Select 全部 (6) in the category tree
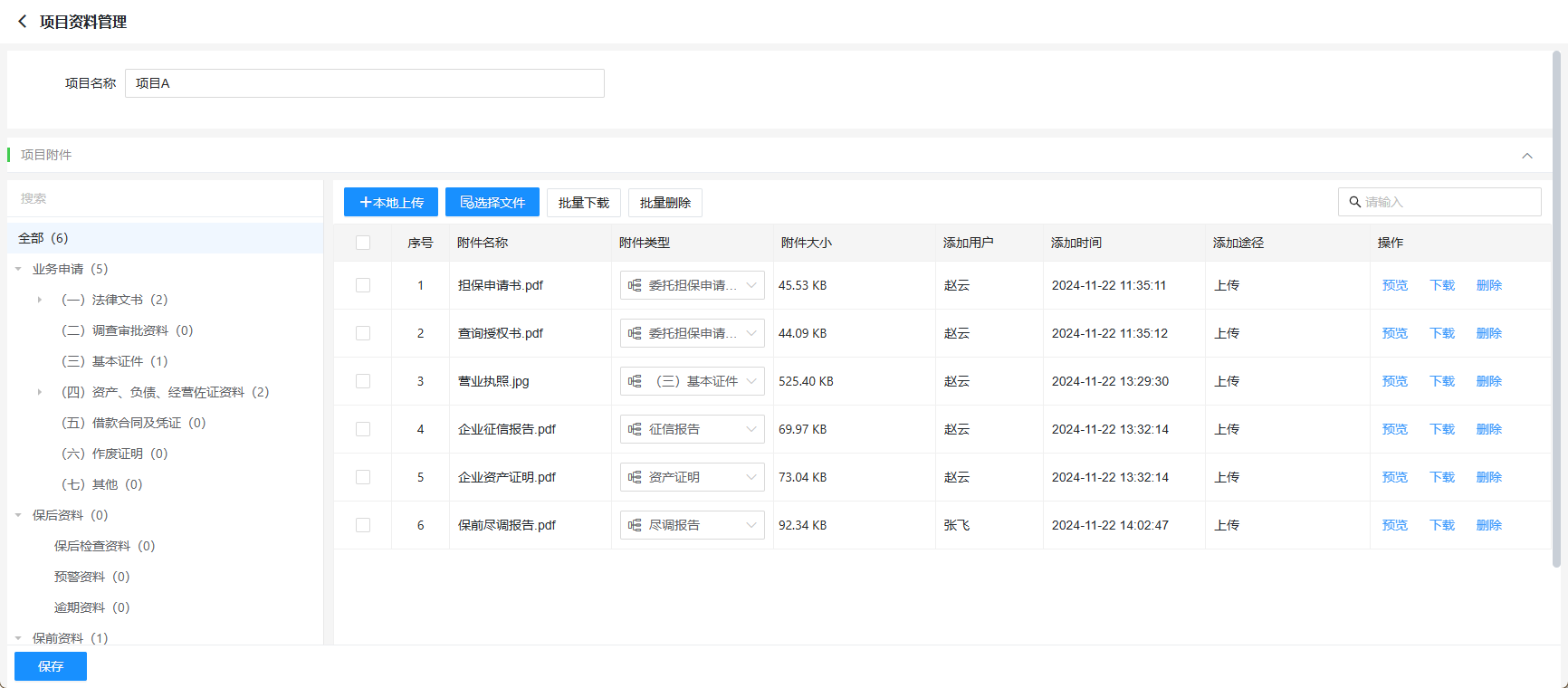This screenshot has width=1568, height=688. [x=43, y=238]
